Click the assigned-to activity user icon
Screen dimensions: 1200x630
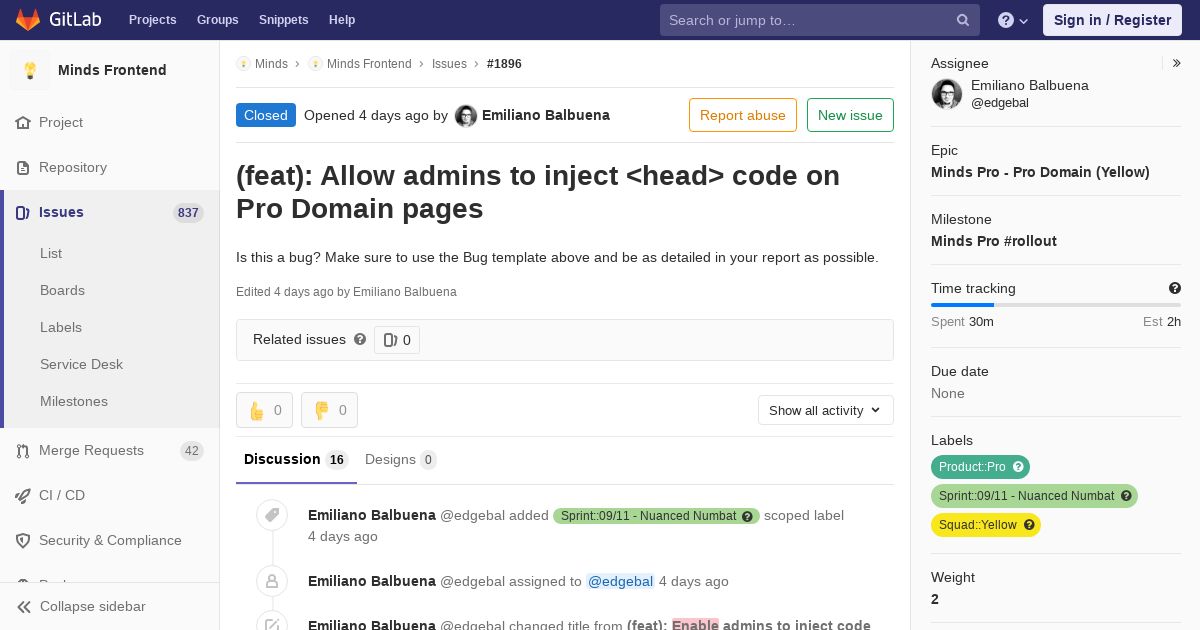[272, 581]
